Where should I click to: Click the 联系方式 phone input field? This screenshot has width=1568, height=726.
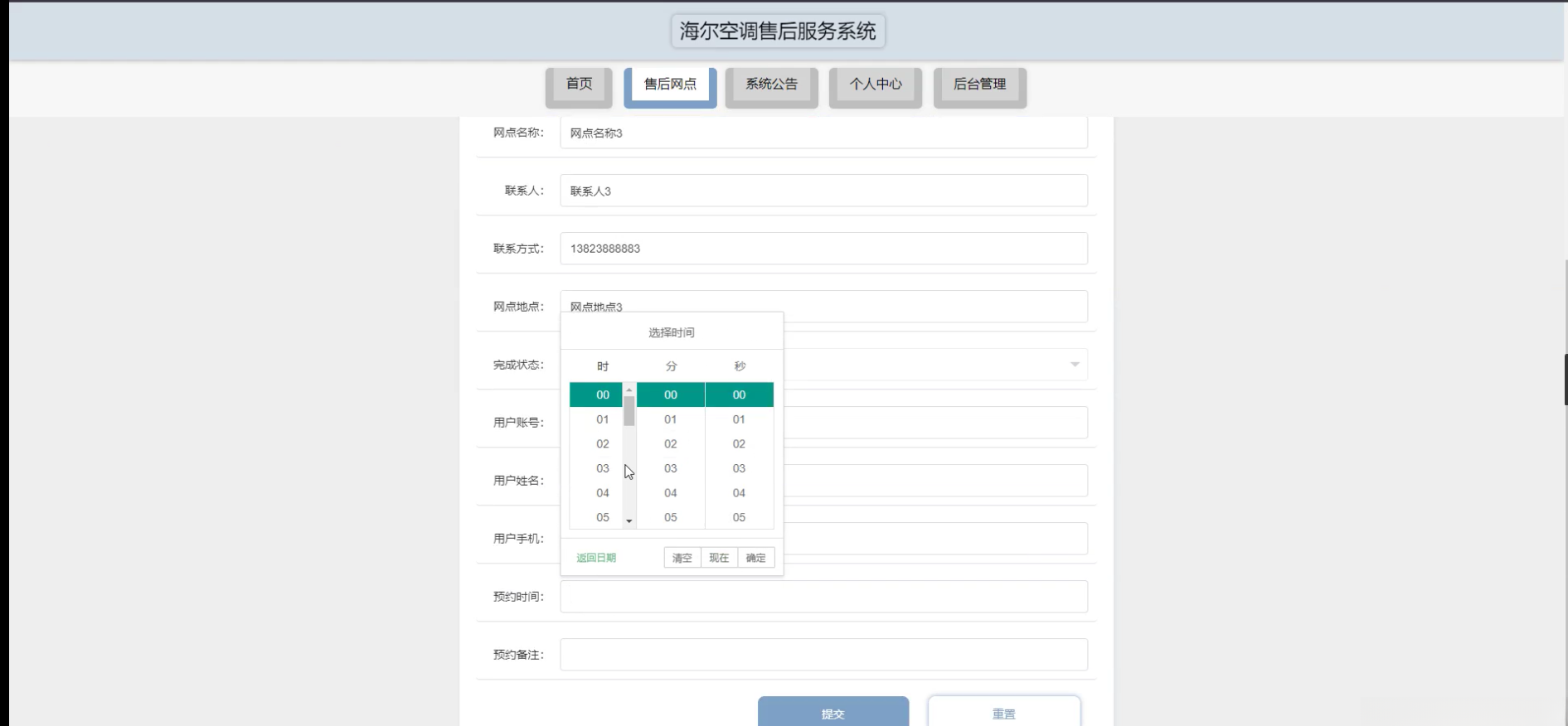[x=823, y=249]
